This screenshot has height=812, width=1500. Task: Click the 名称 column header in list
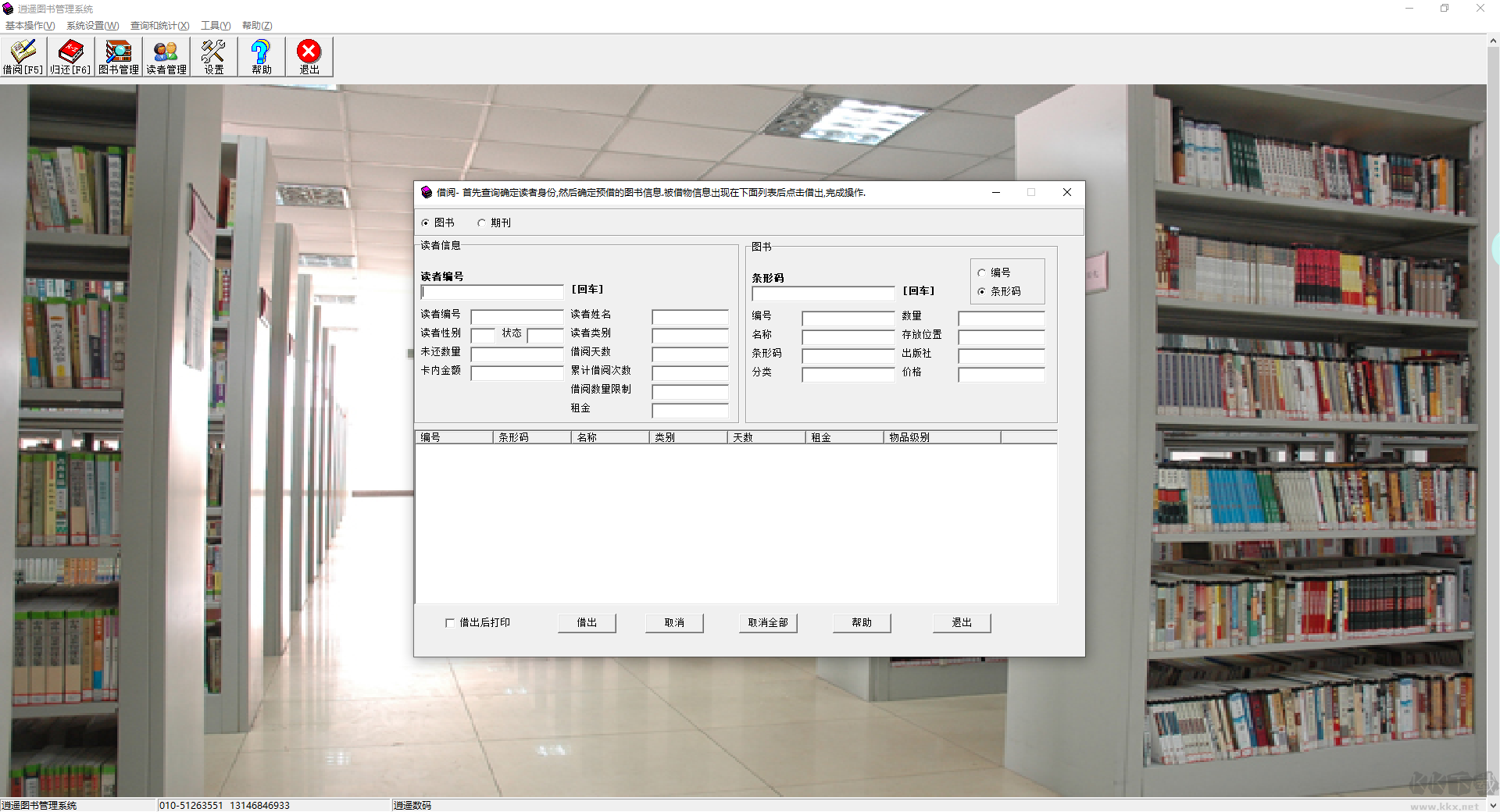(x=610, y=438)
